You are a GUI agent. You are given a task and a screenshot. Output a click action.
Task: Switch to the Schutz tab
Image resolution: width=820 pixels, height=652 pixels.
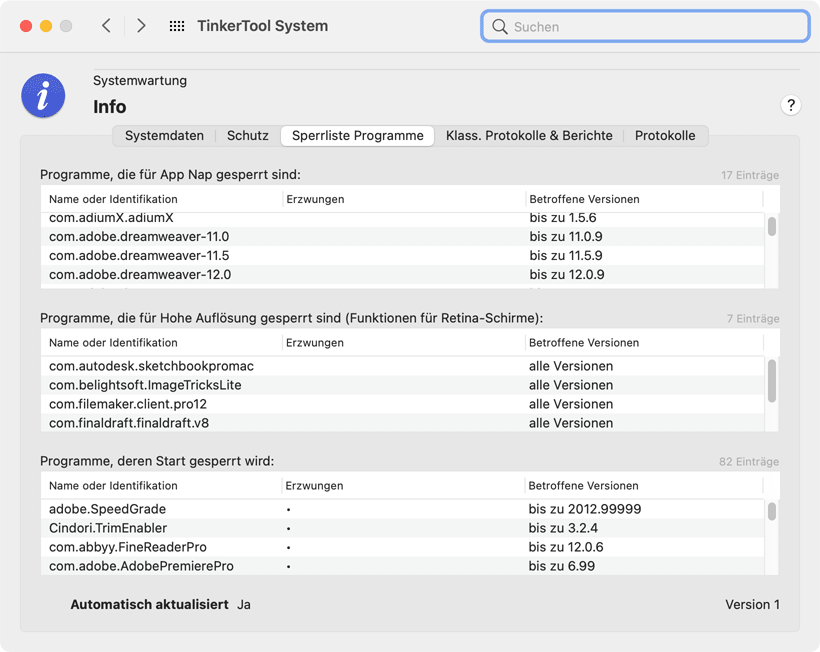[x=248, y=136]
